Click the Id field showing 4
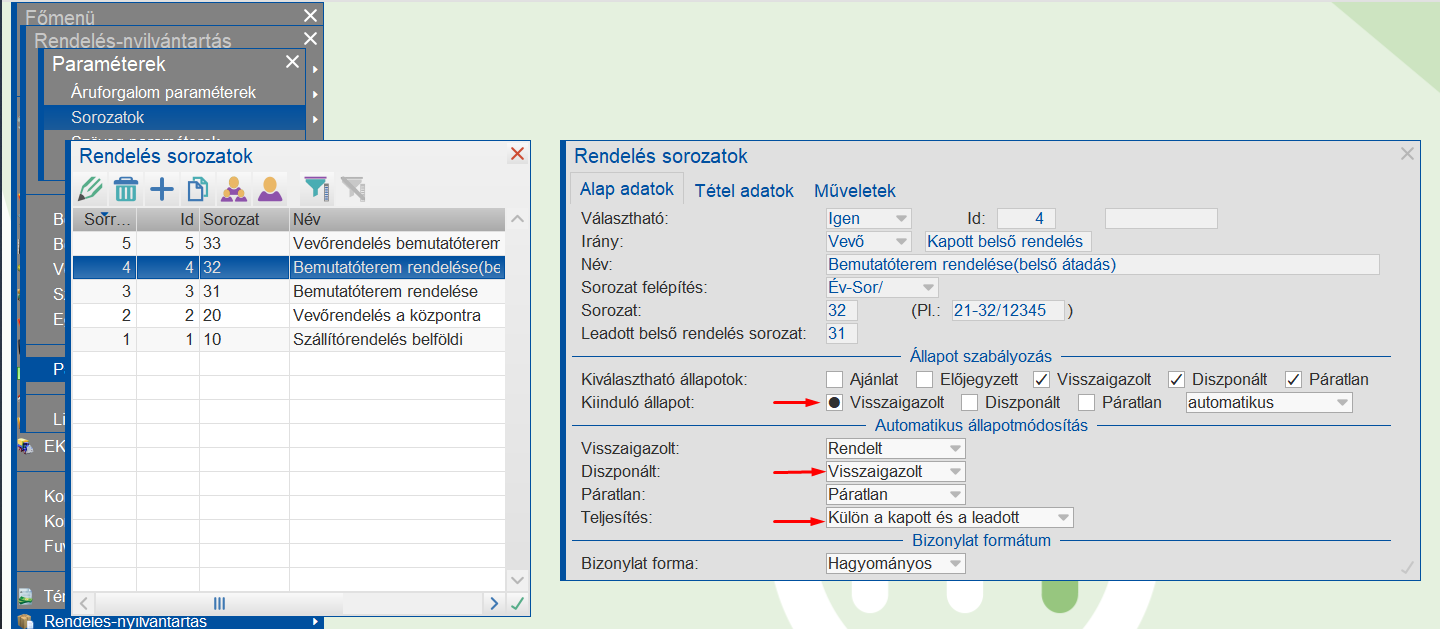Image resolution: width=1440 pixels, height=629 pixels. (1026, 218)
